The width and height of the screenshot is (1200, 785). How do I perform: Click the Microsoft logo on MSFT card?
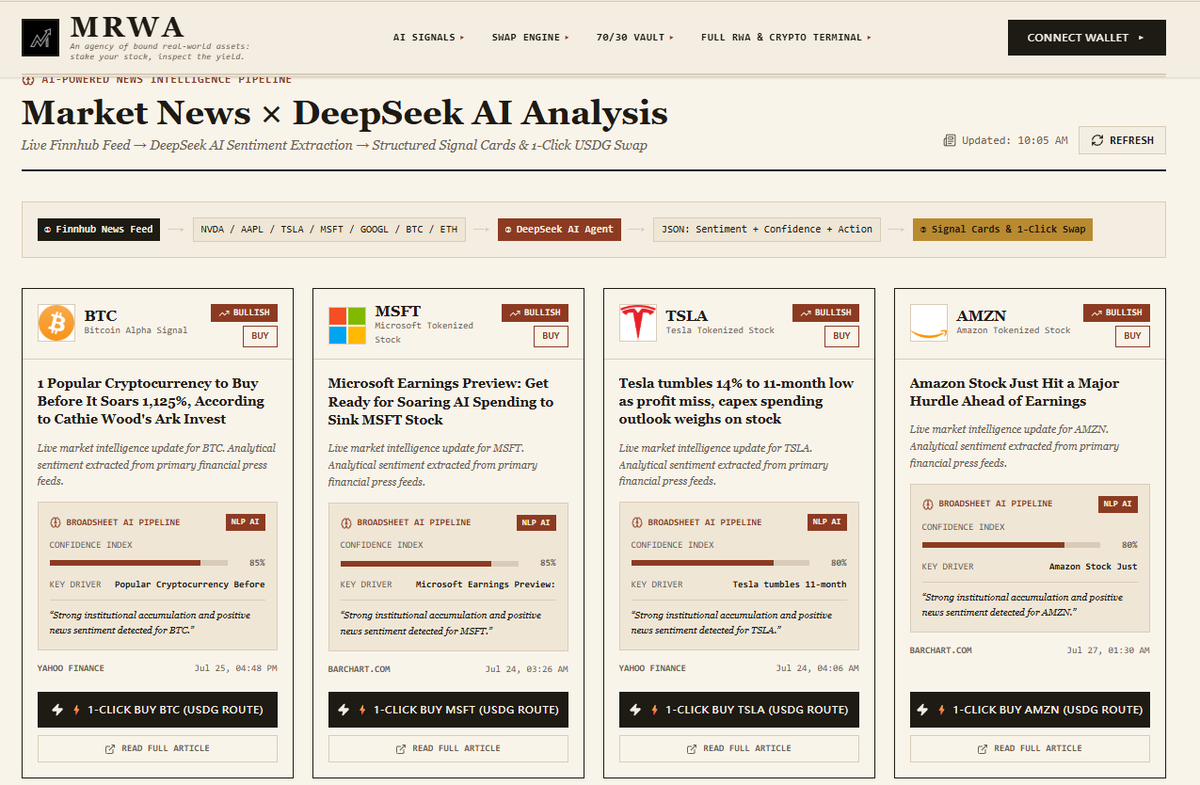click(347, 325)
